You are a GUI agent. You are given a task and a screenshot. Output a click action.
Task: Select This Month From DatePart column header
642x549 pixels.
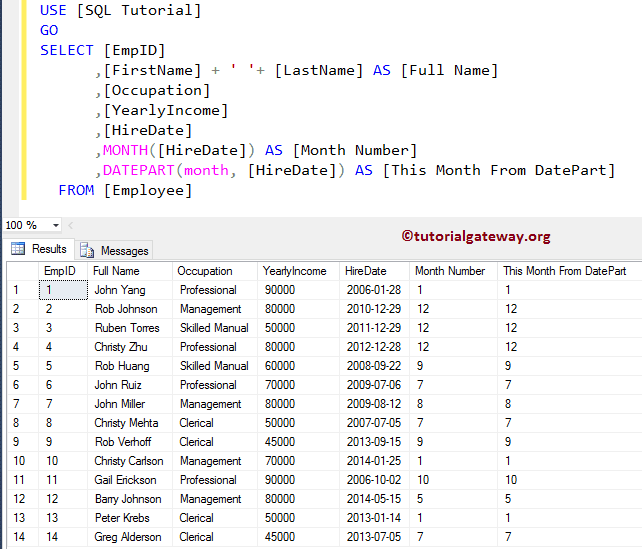tap(564, 271)
